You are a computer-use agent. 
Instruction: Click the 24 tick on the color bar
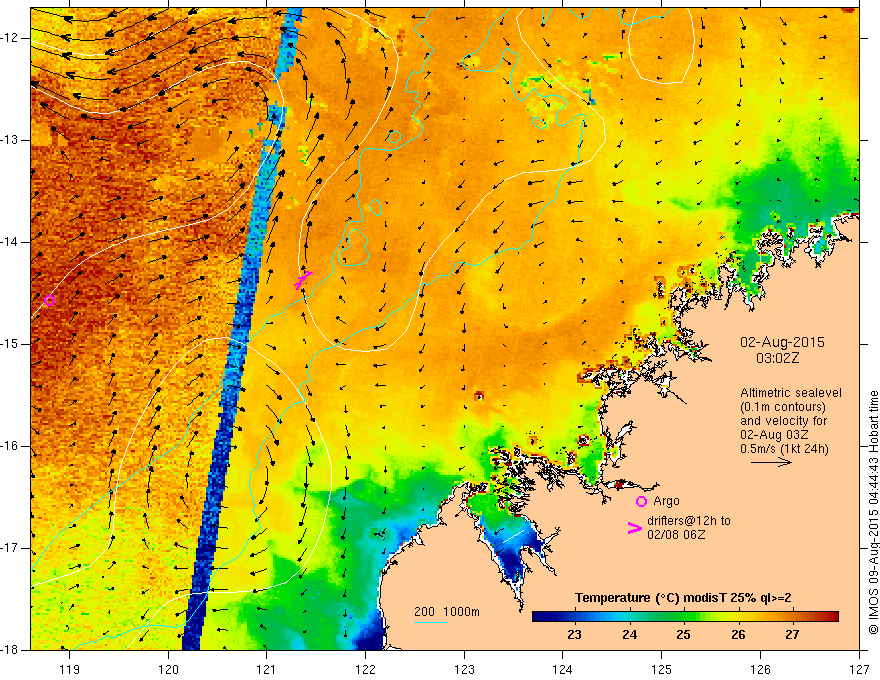[630, 635]
